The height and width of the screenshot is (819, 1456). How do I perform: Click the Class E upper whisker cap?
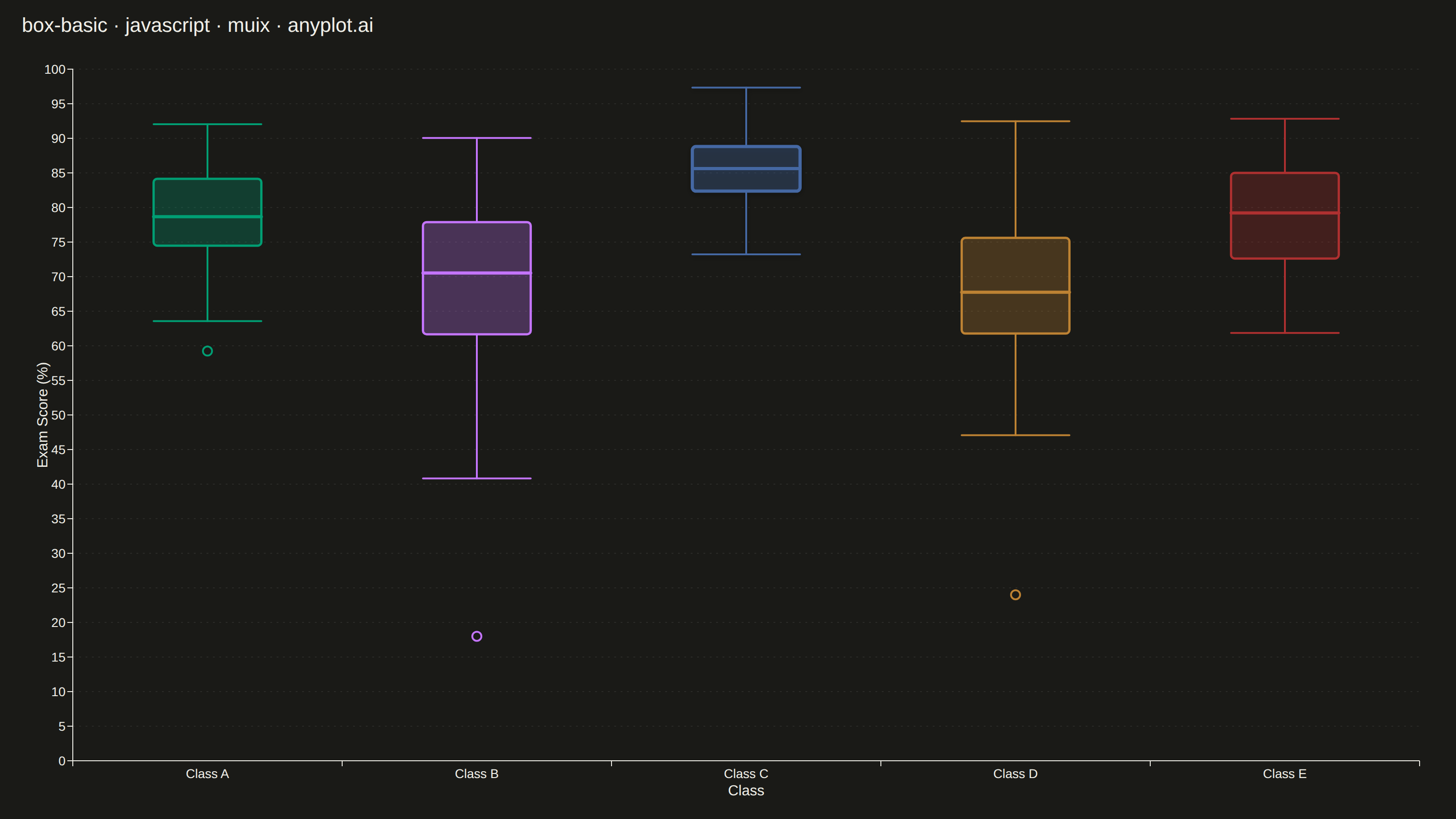click(1285, 119)
